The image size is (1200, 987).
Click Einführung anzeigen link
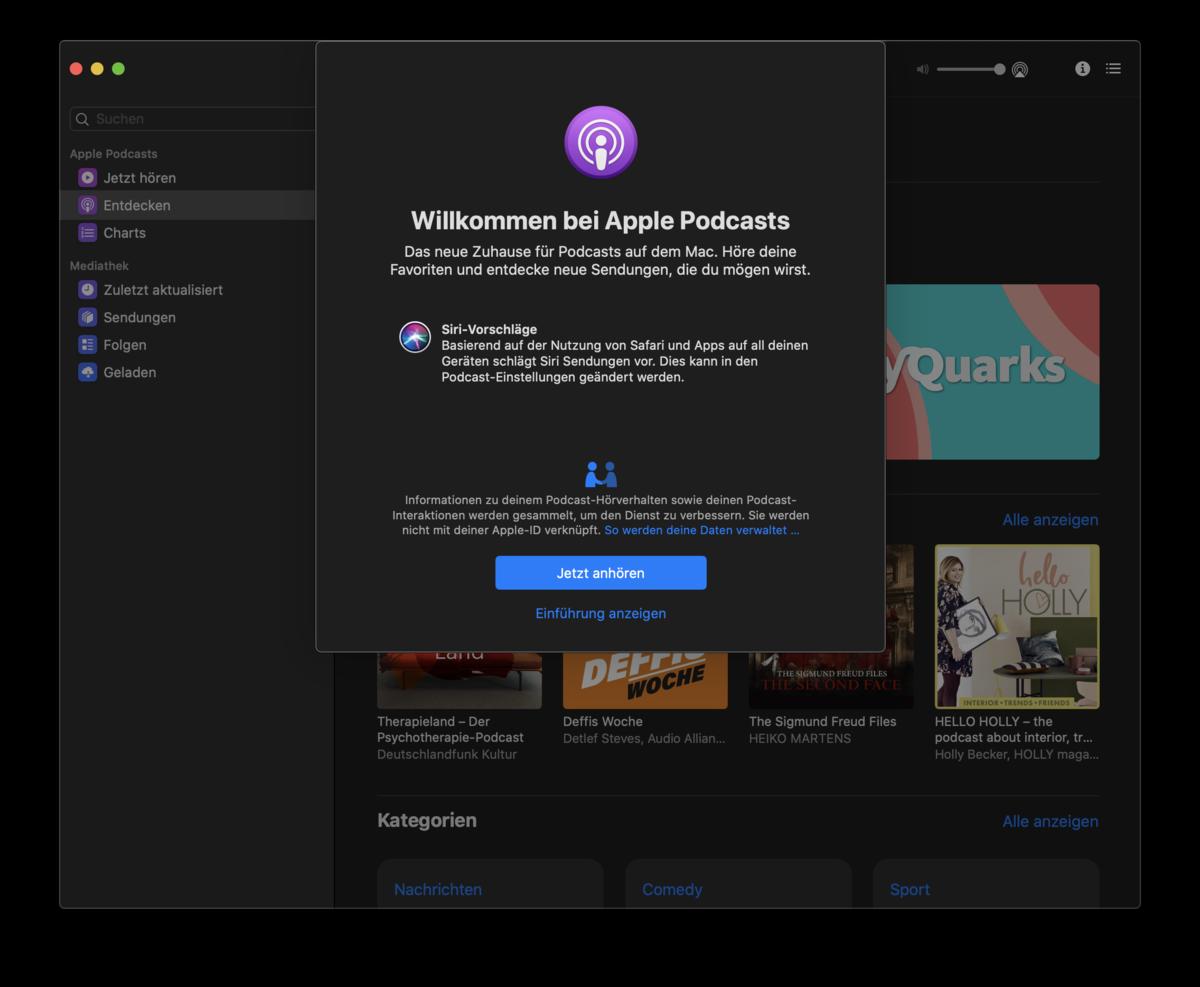click(x=600, y=613)
